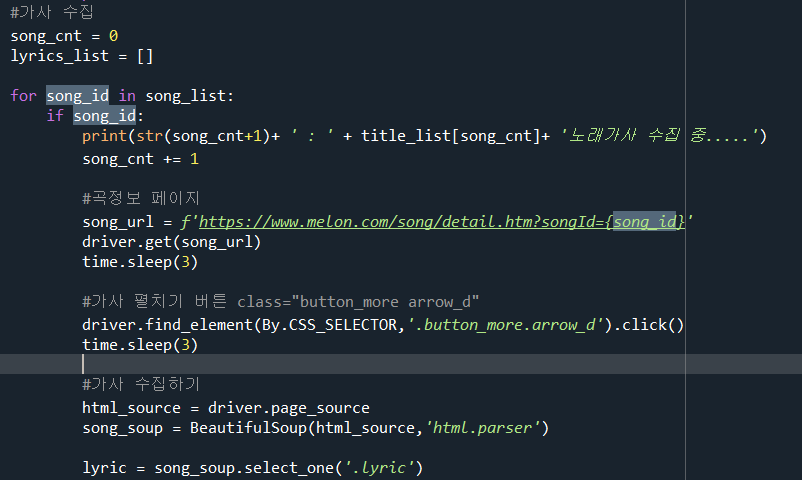The height and width of the screenshot is (480, 802).
Task: Click the 'song_url' variable assignment
Action: pyautogui.click(x=118, y=222)
